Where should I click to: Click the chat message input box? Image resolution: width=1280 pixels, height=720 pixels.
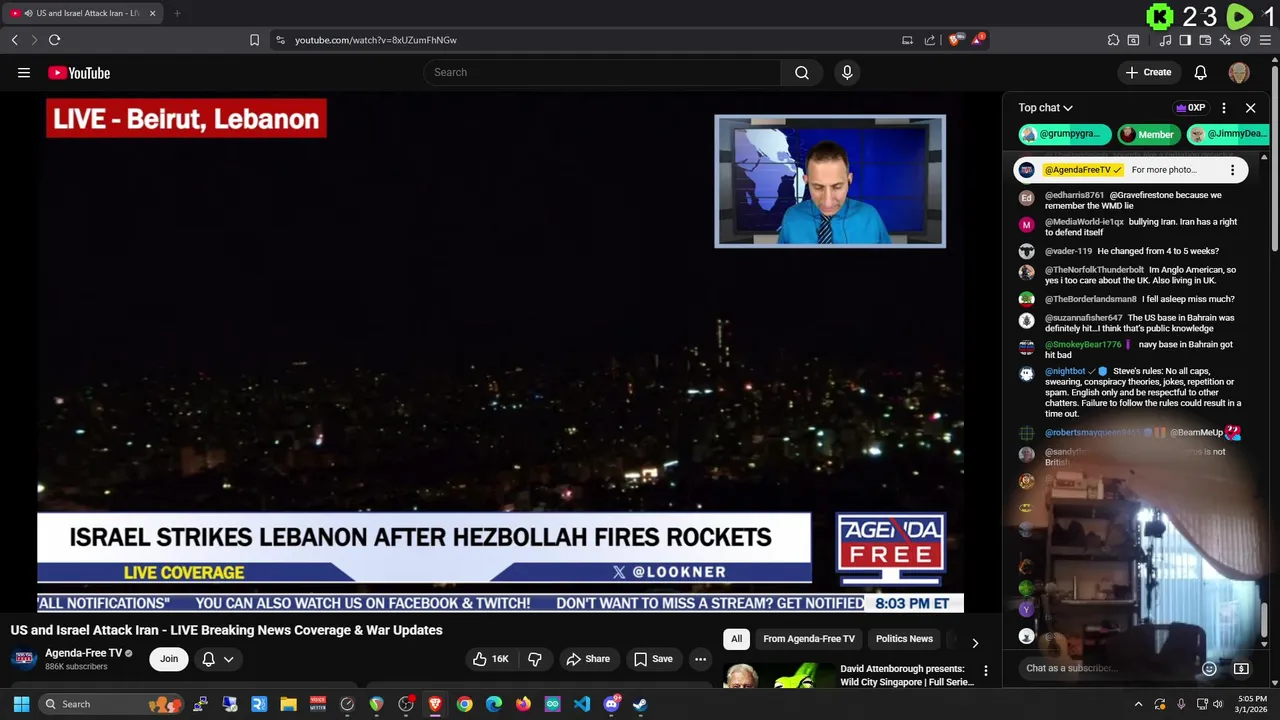coord(1105,668)
